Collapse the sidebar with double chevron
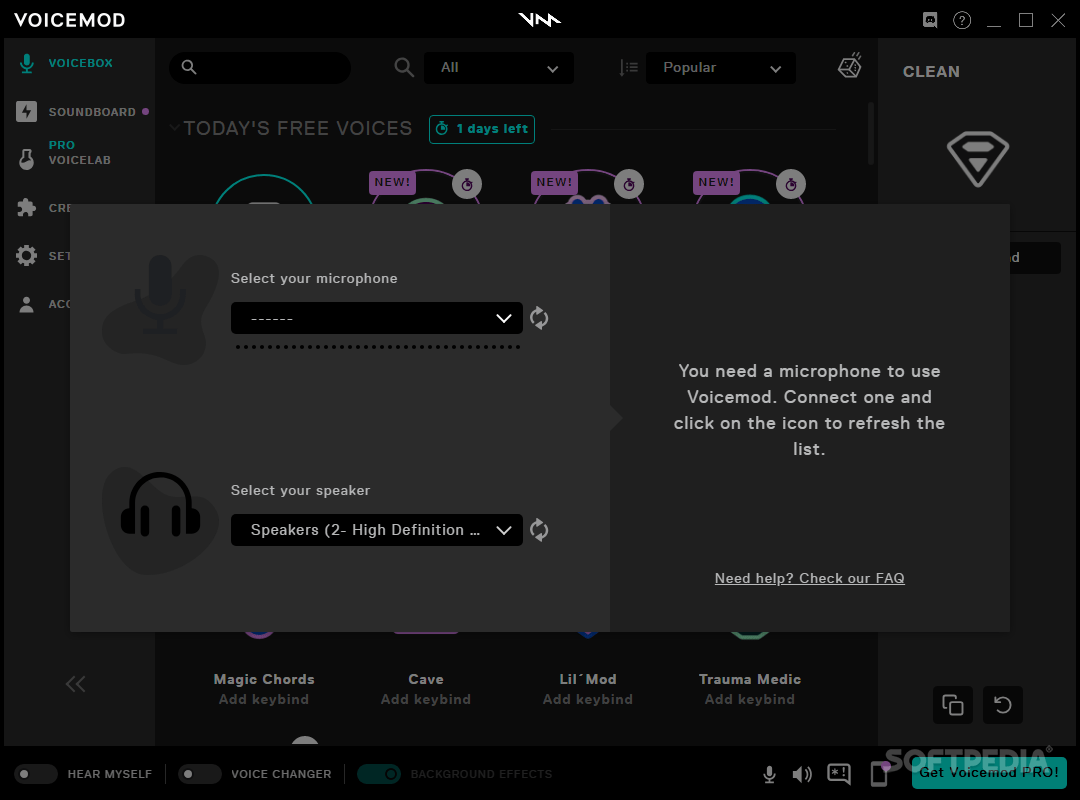Image resolution: width=1080 pixels, height=800 pixels. click(76, 684)
